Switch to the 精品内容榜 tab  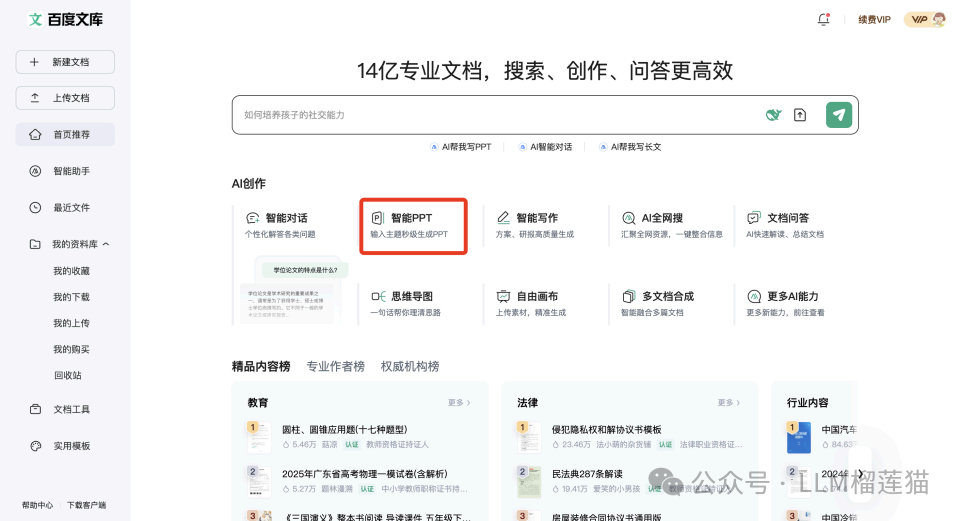(x=261, y=367)
